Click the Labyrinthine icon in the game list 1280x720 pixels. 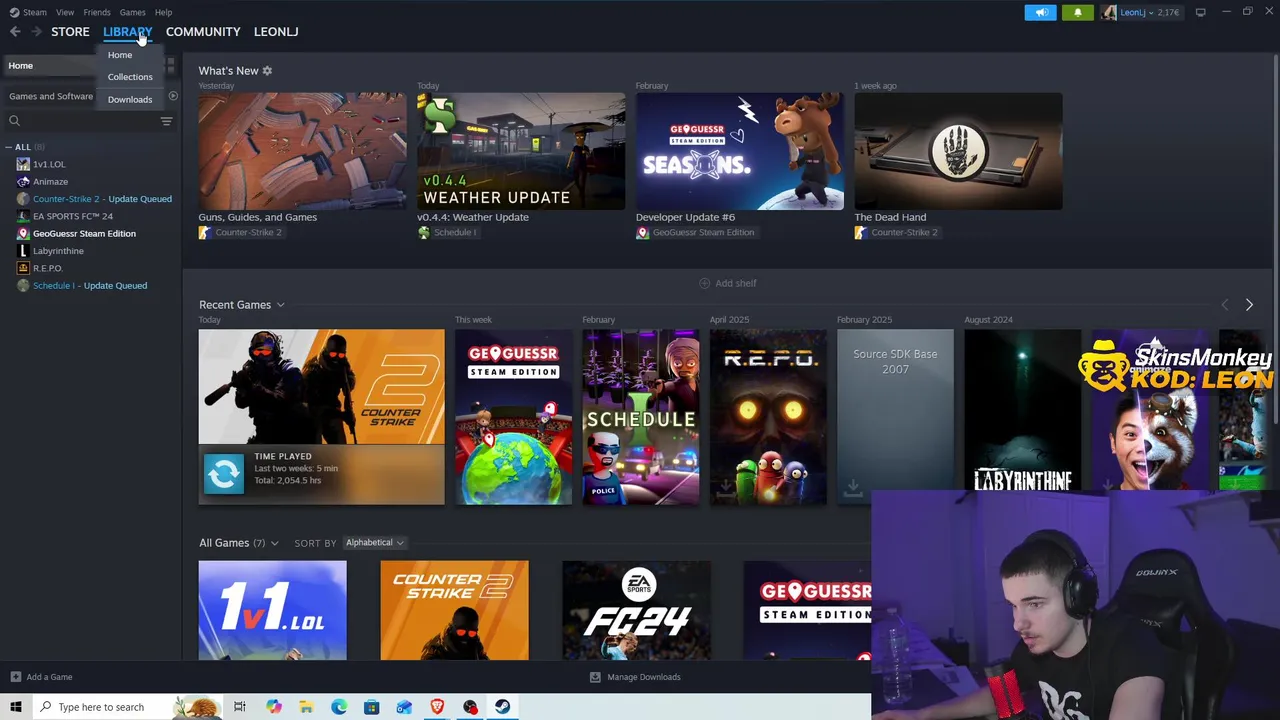(23, 251)
